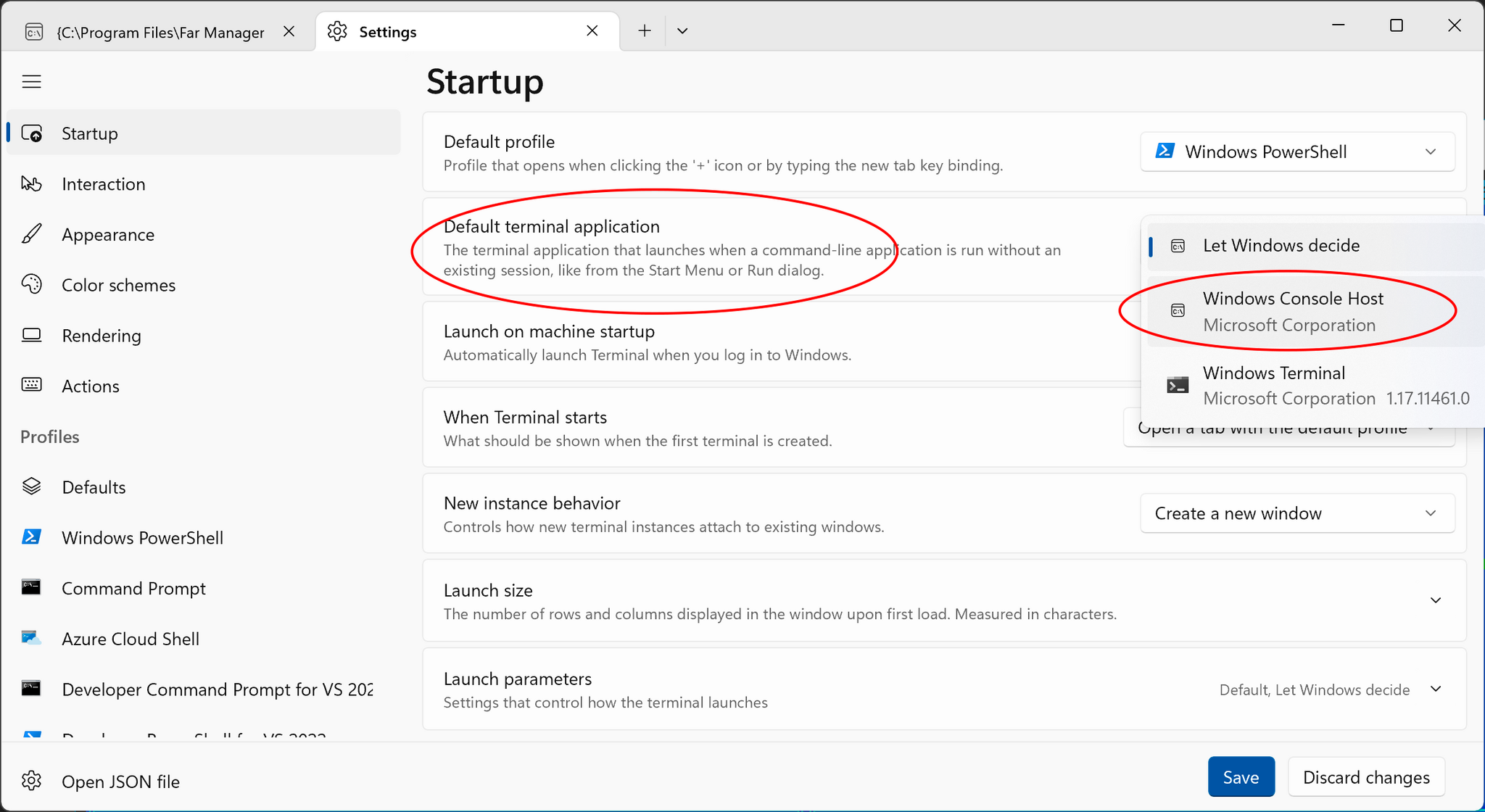Open Windows PowerShell profile in sidebar
This screenshot has height=812, width=1485.
tap(203, 537)
